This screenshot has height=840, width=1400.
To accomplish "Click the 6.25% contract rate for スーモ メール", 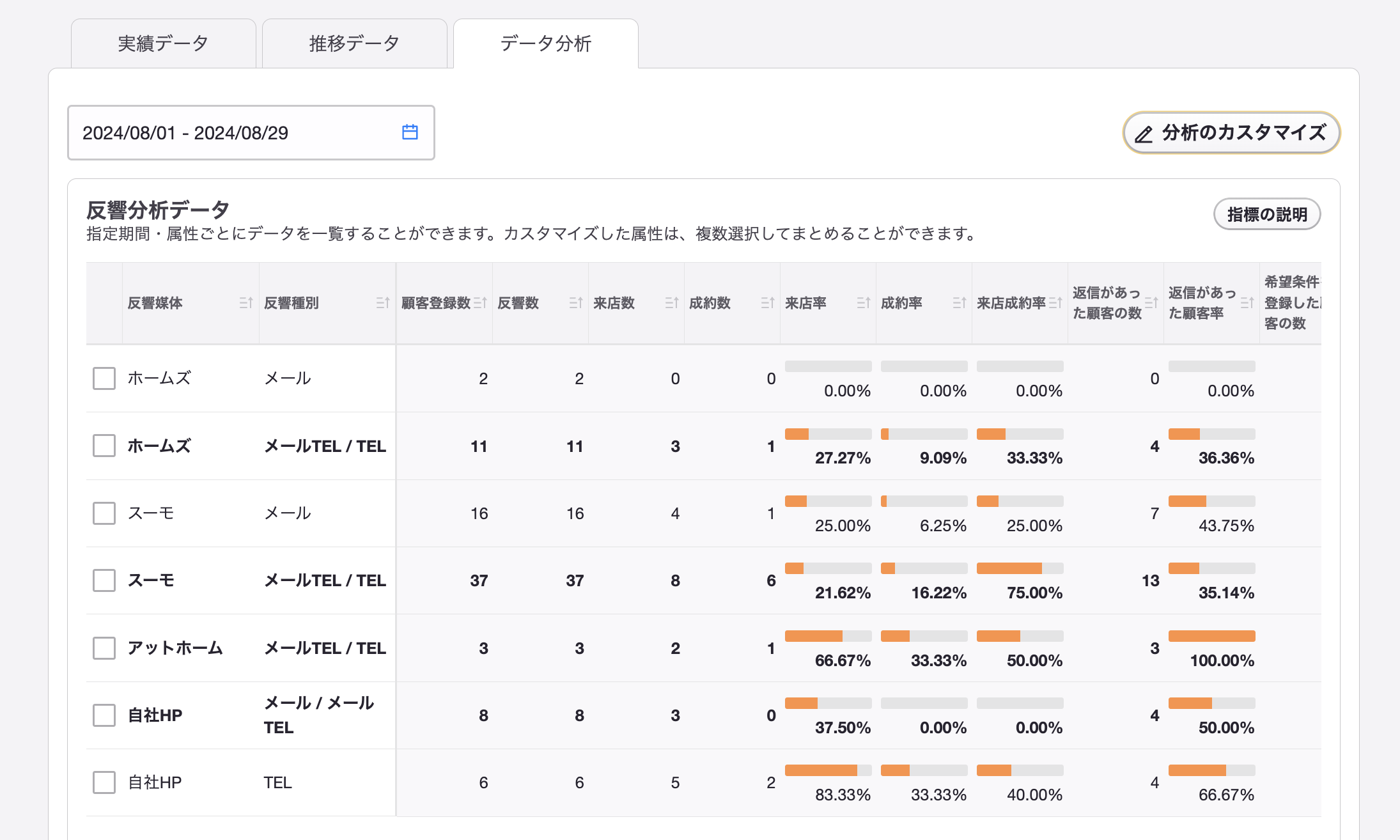I will pyautogui.click(x=943, y=526).
